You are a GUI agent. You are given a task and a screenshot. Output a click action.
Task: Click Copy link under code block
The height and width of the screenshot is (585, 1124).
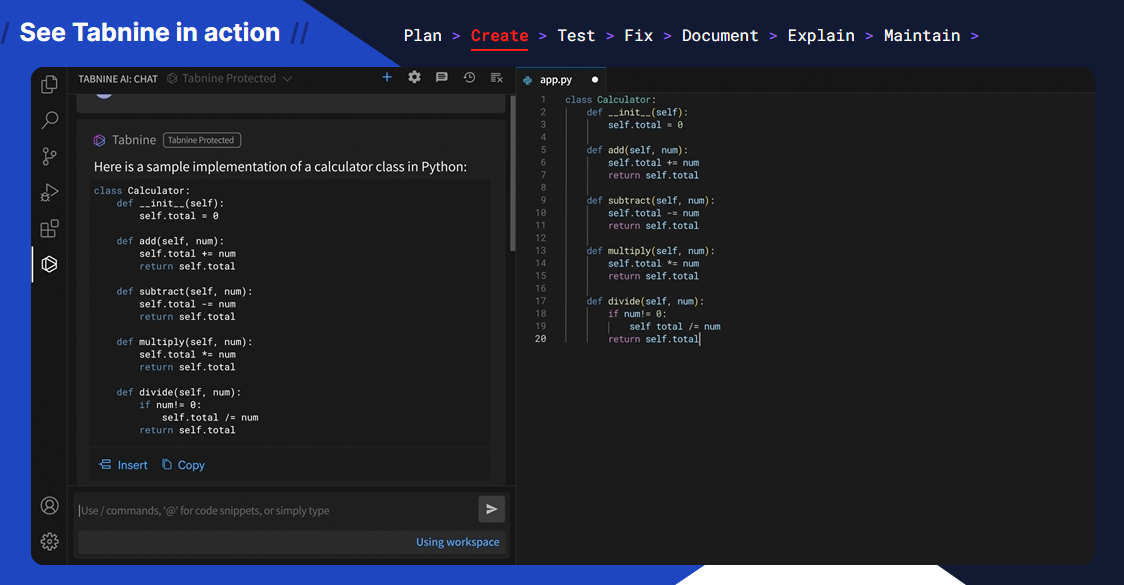coord(184,465)
